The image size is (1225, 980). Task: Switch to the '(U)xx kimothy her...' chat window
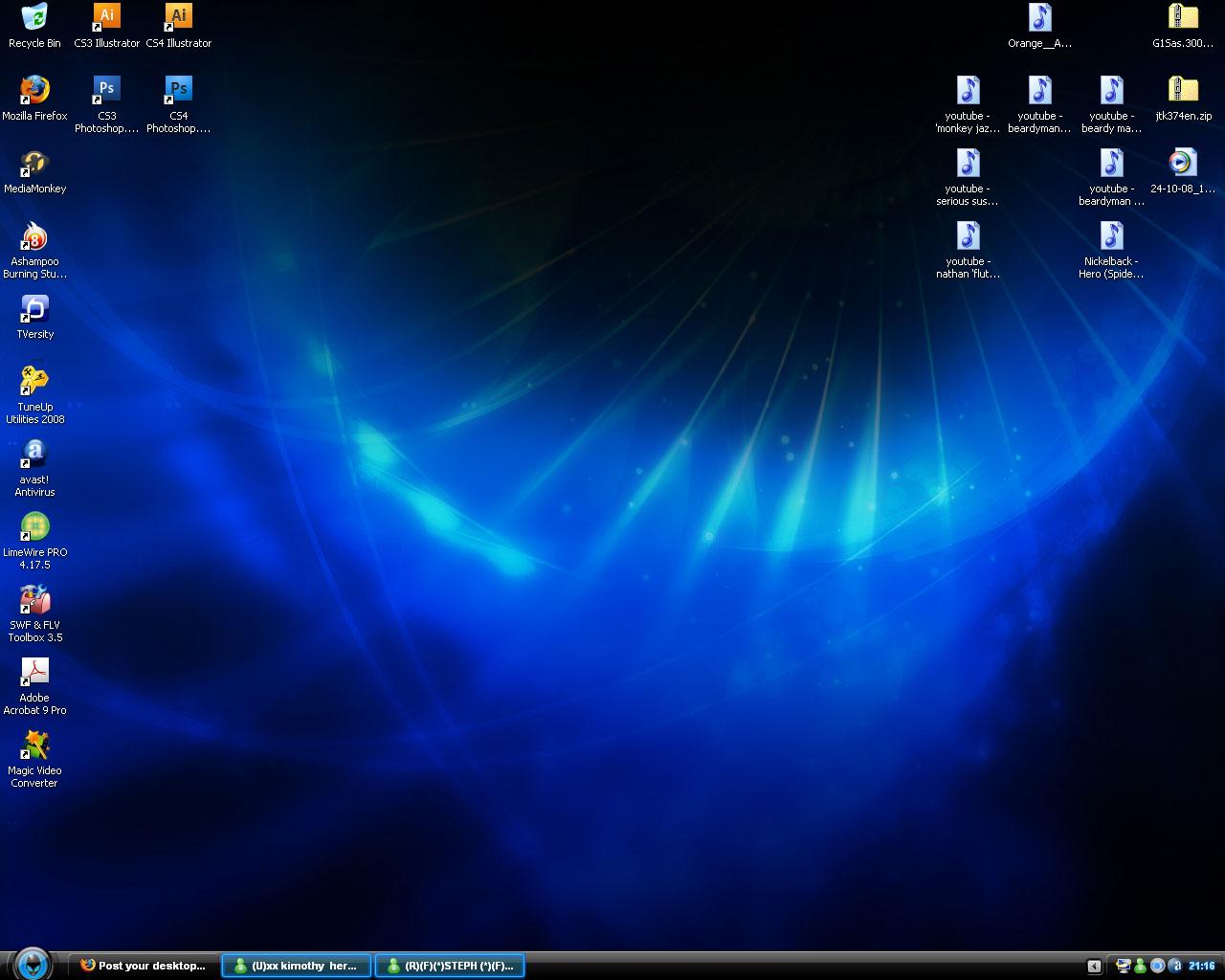tap(296, 966)
